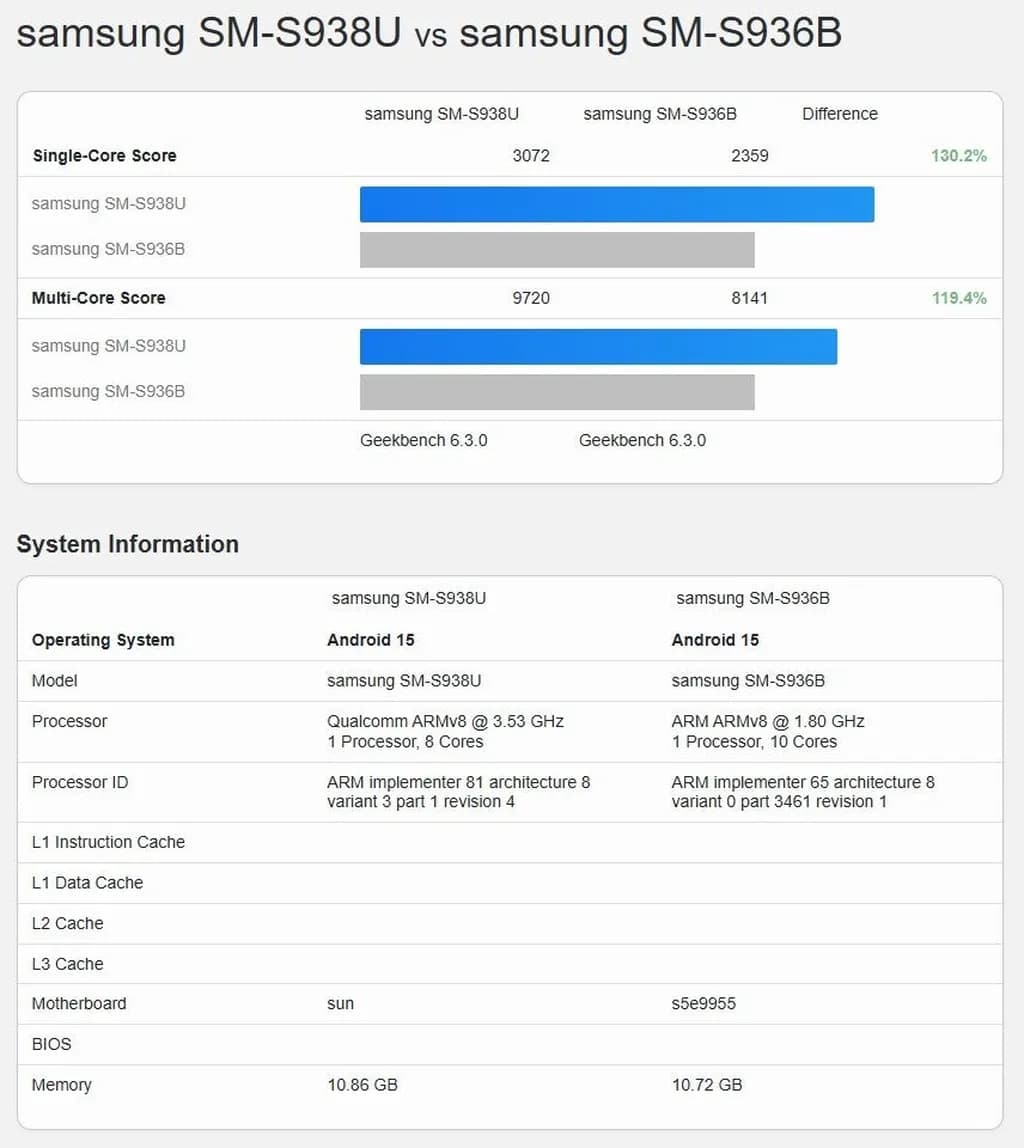Click the blue single-core bar for SM-S938U
Screen dimensions: 1024x1148
(x=615, y=204)
